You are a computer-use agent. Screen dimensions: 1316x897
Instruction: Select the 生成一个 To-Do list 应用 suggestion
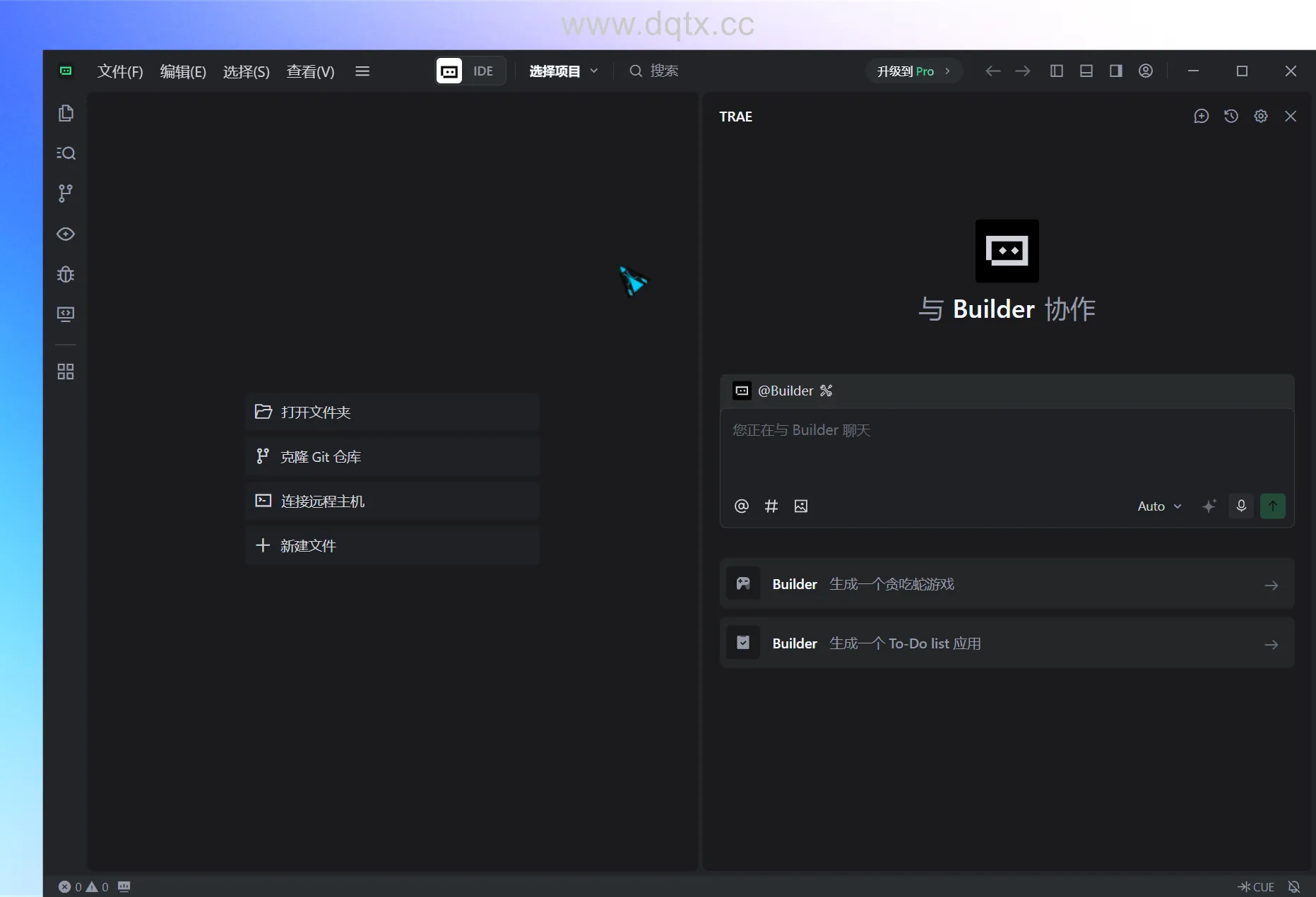(x=1007, y=643)
